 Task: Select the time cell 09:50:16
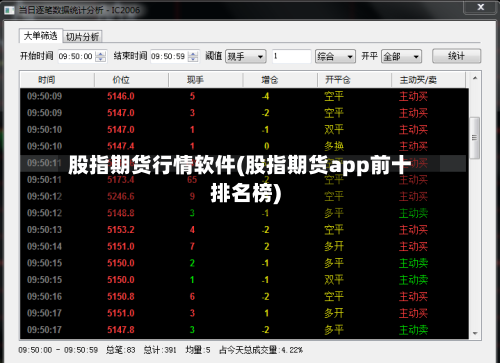coord(44,296)
